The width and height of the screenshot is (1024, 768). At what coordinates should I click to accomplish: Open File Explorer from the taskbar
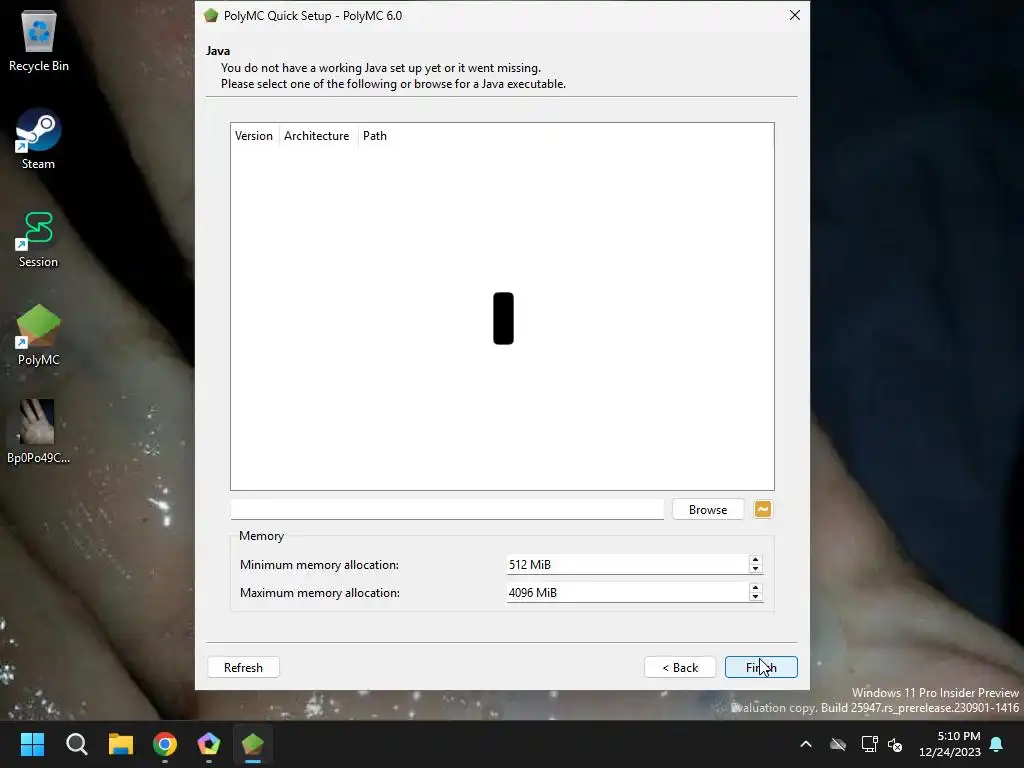[121, 744]
